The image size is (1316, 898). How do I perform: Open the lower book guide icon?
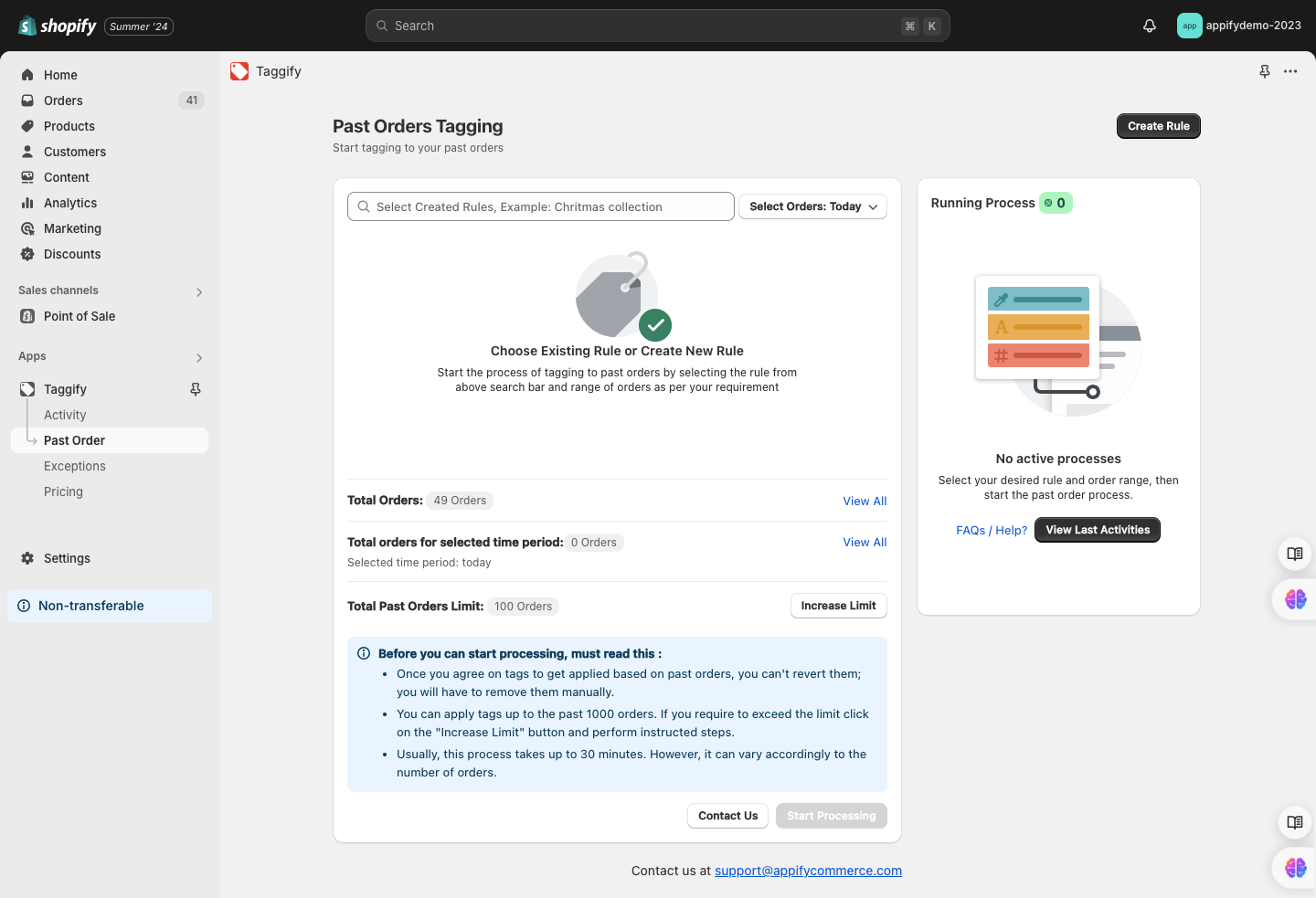tap(1295, 822)
